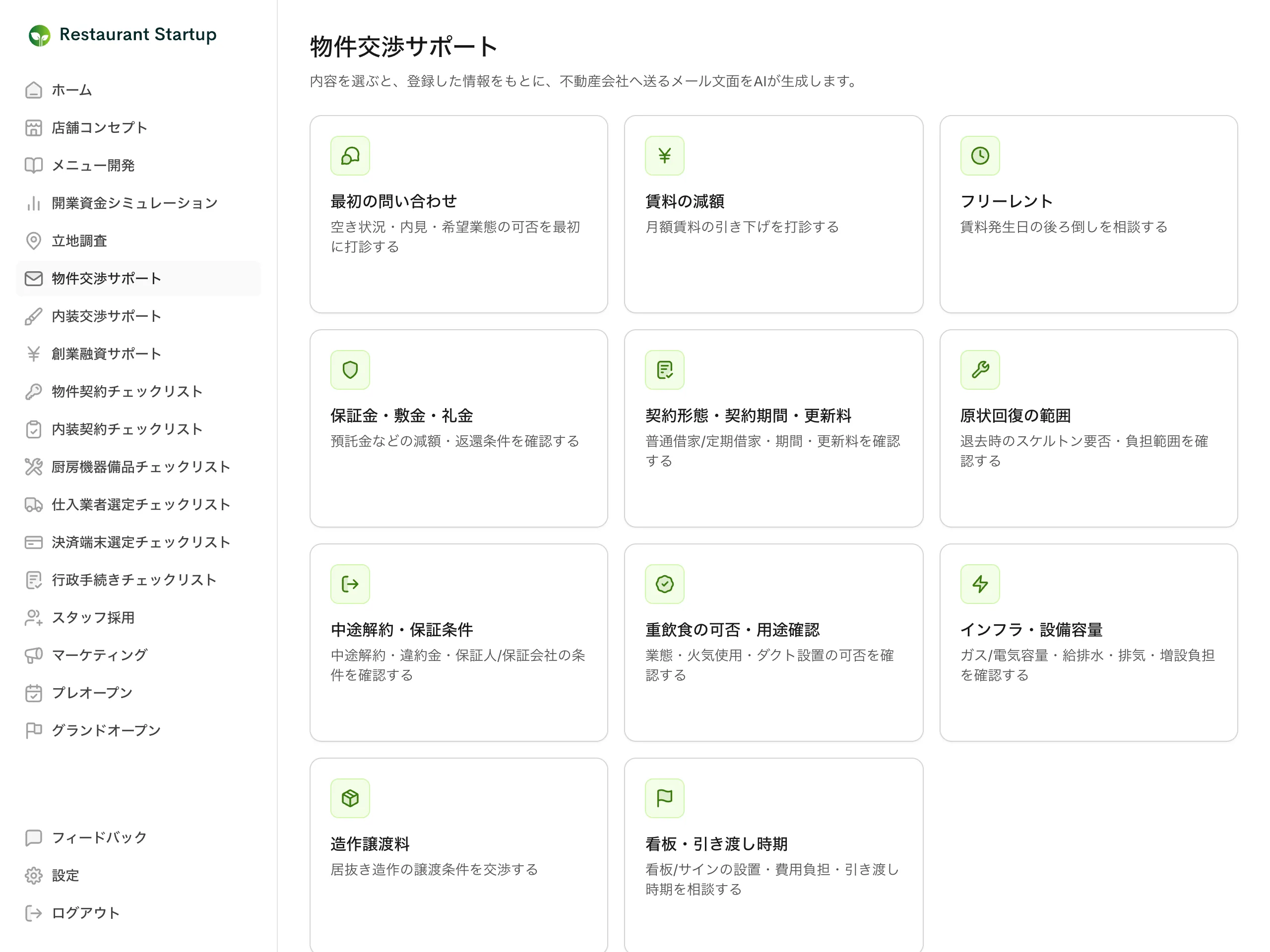Image resolution: width=1270 pixels, height=952 pixels.
Task: Click the lightning icon on インフラ・設備容量 card
Action: click(x=980, y=584)
